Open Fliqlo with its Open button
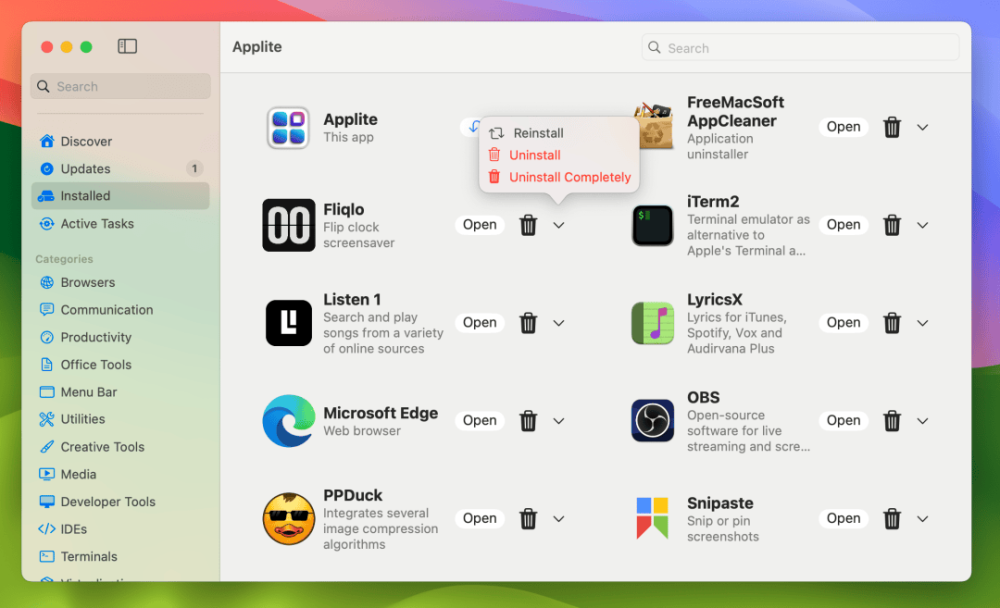 point(480,225)
